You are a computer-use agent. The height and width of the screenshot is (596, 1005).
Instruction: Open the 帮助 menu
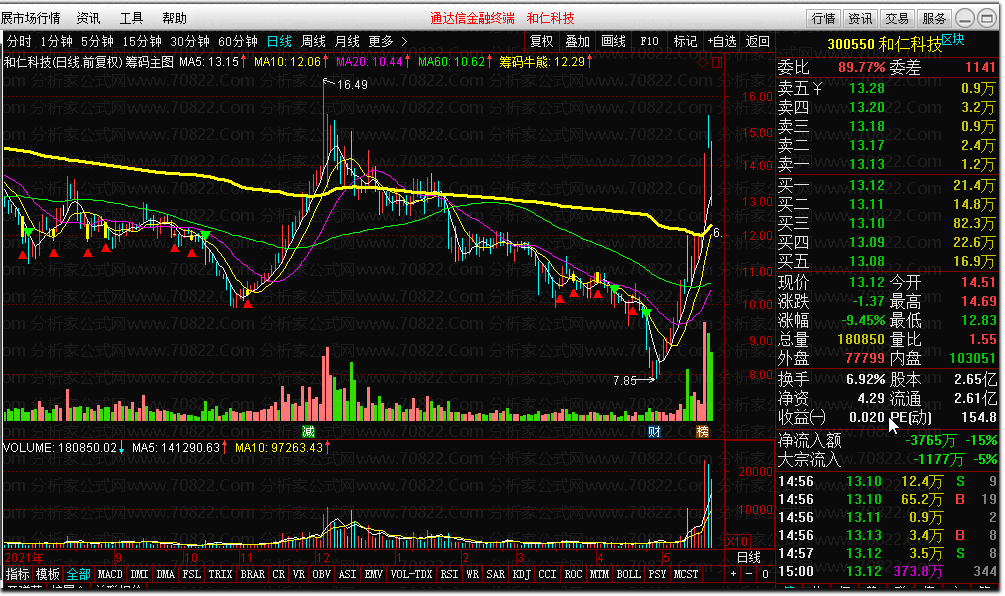[x=174, y=18]
